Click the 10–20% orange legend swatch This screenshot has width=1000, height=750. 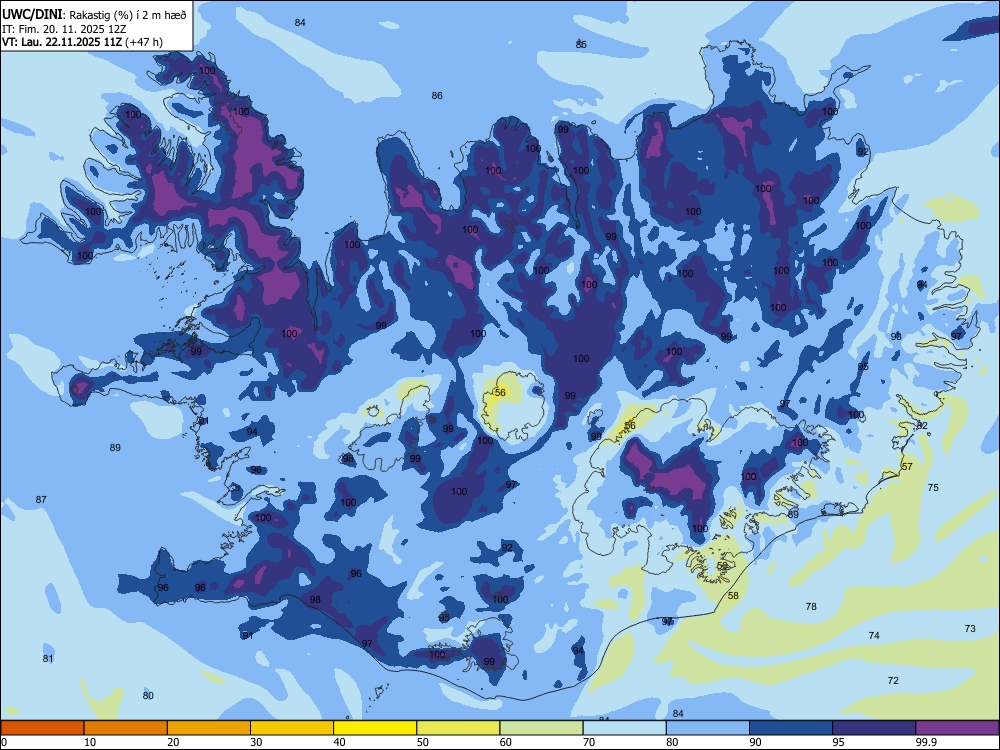pos(126,728)
